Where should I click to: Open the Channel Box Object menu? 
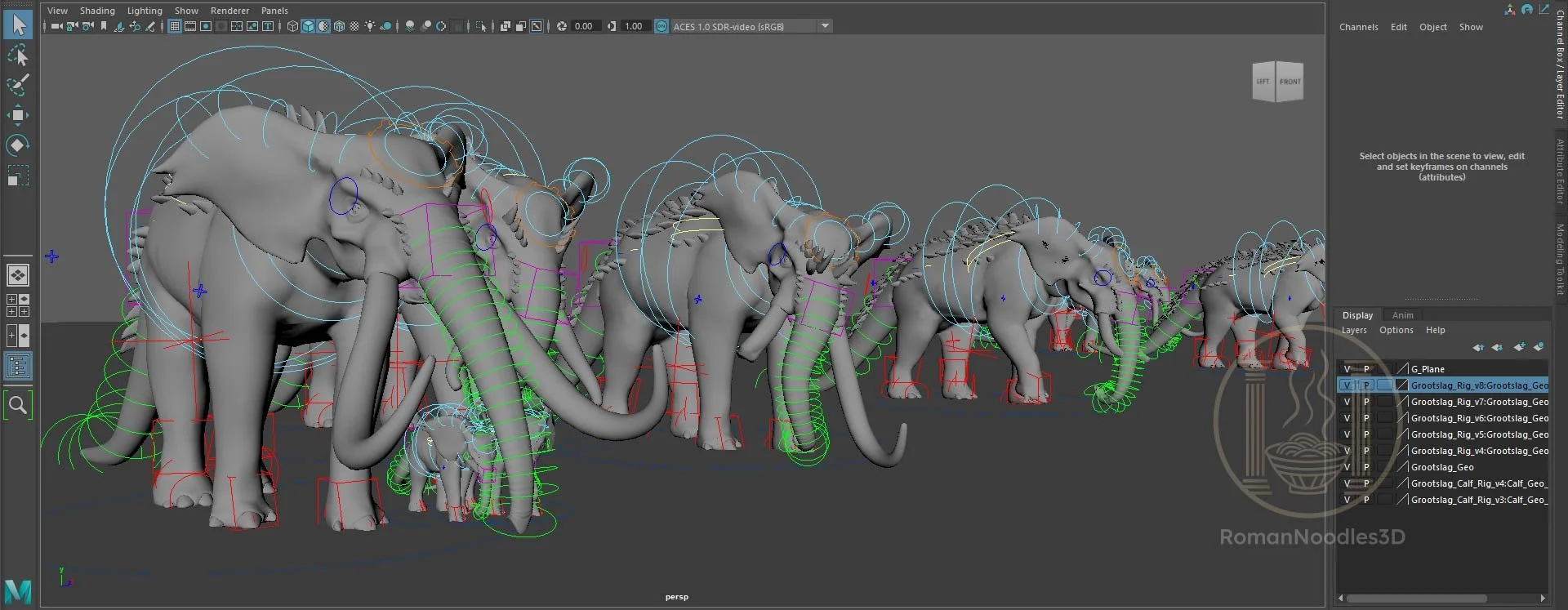[x=1433, y=27]
